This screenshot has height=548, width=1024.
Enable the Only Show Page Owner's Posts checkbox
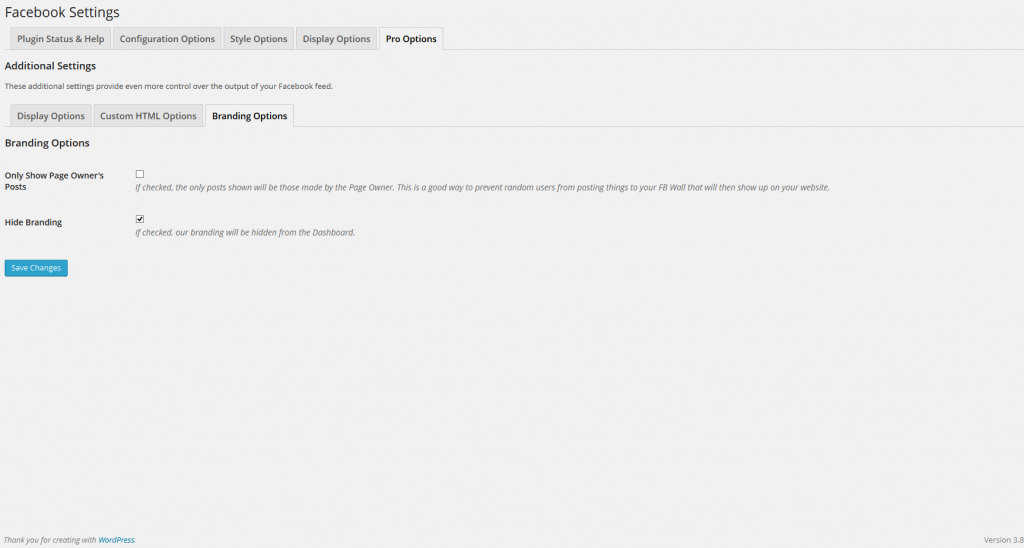click(x=140, y=174)
